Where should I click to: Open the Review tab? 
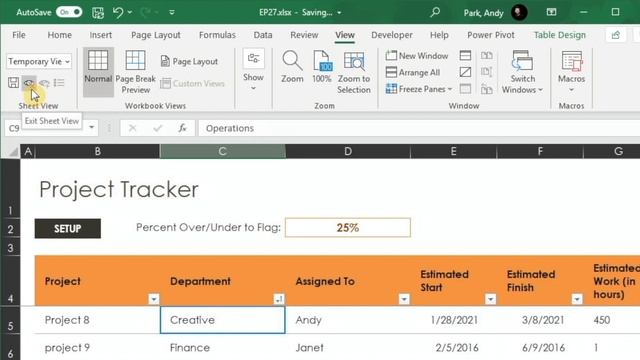[304, 35]
